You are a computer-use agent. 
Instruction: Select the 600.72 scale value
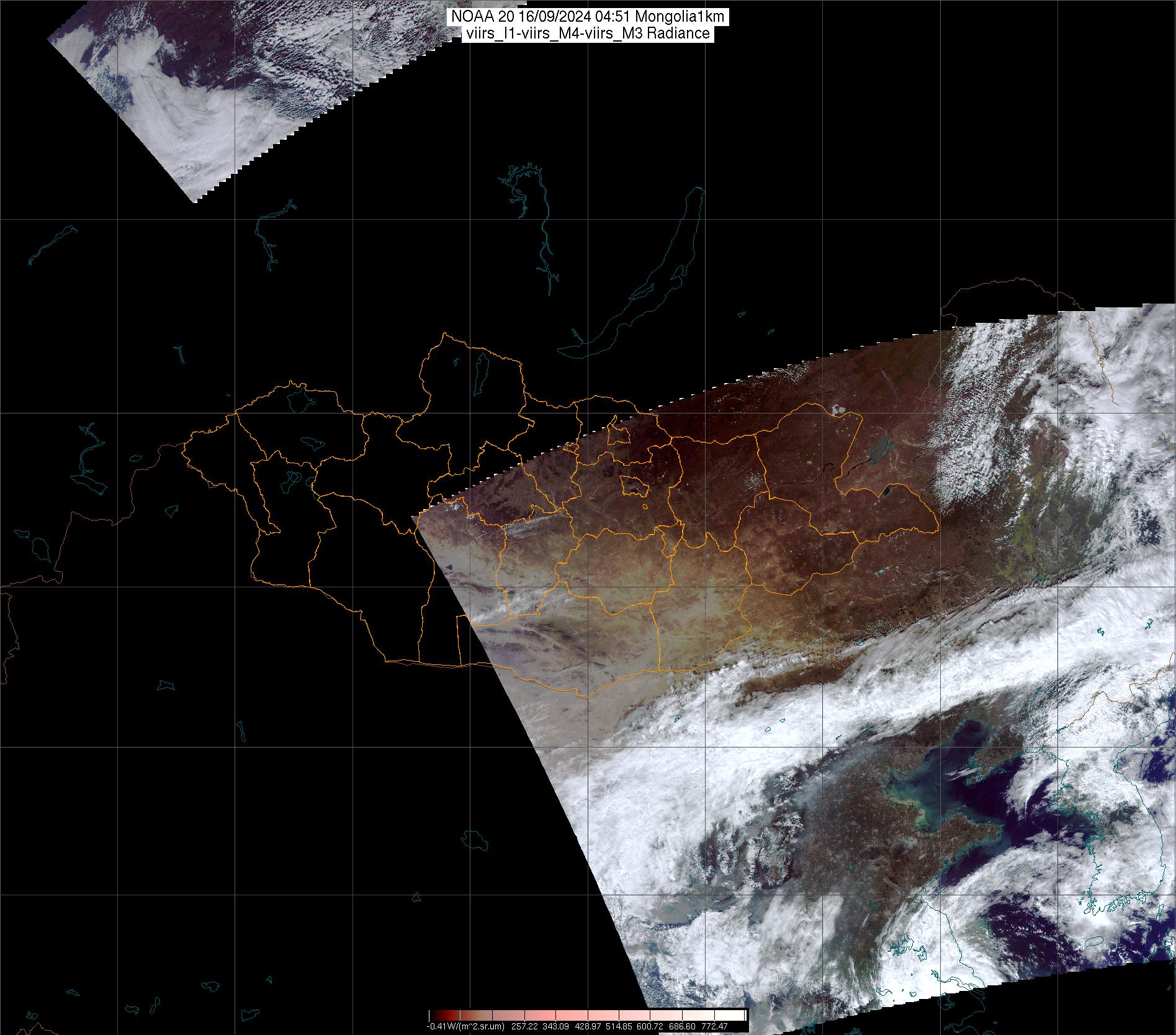650,1027
